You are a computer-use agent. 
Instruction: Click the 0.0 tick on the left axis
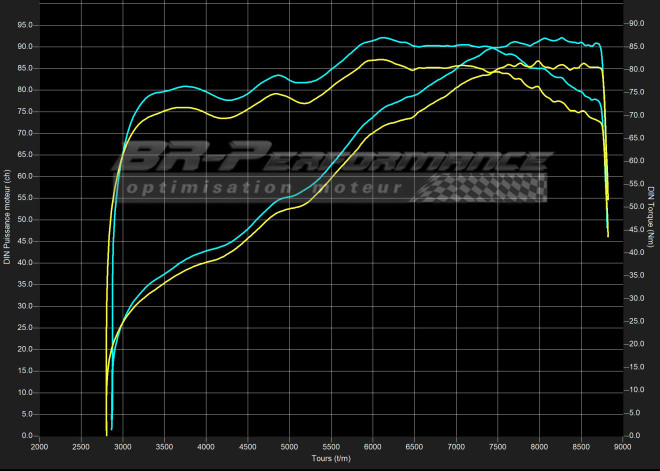(25, 436)
